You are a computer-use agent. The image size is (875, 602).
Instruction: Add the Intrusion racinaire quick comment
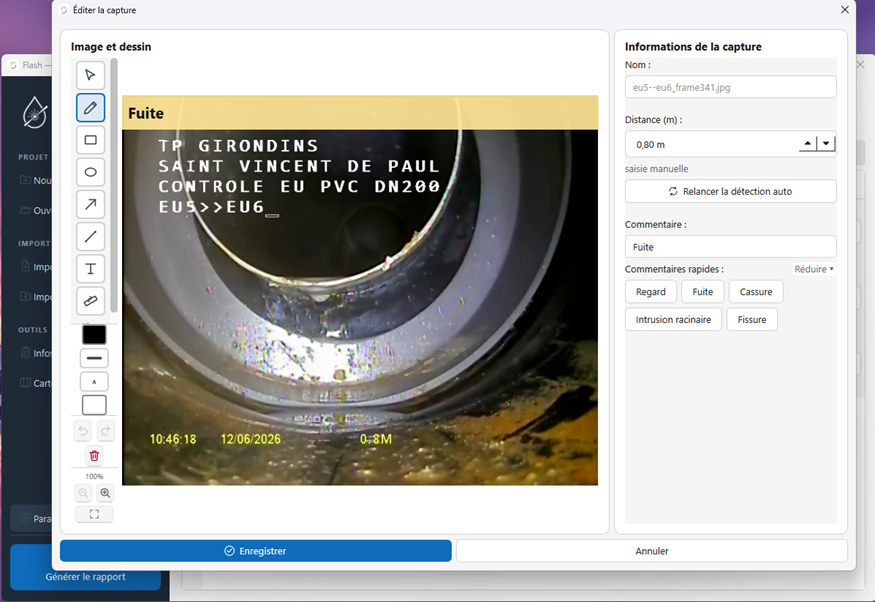pyautogui.click(x=674, y=320)
